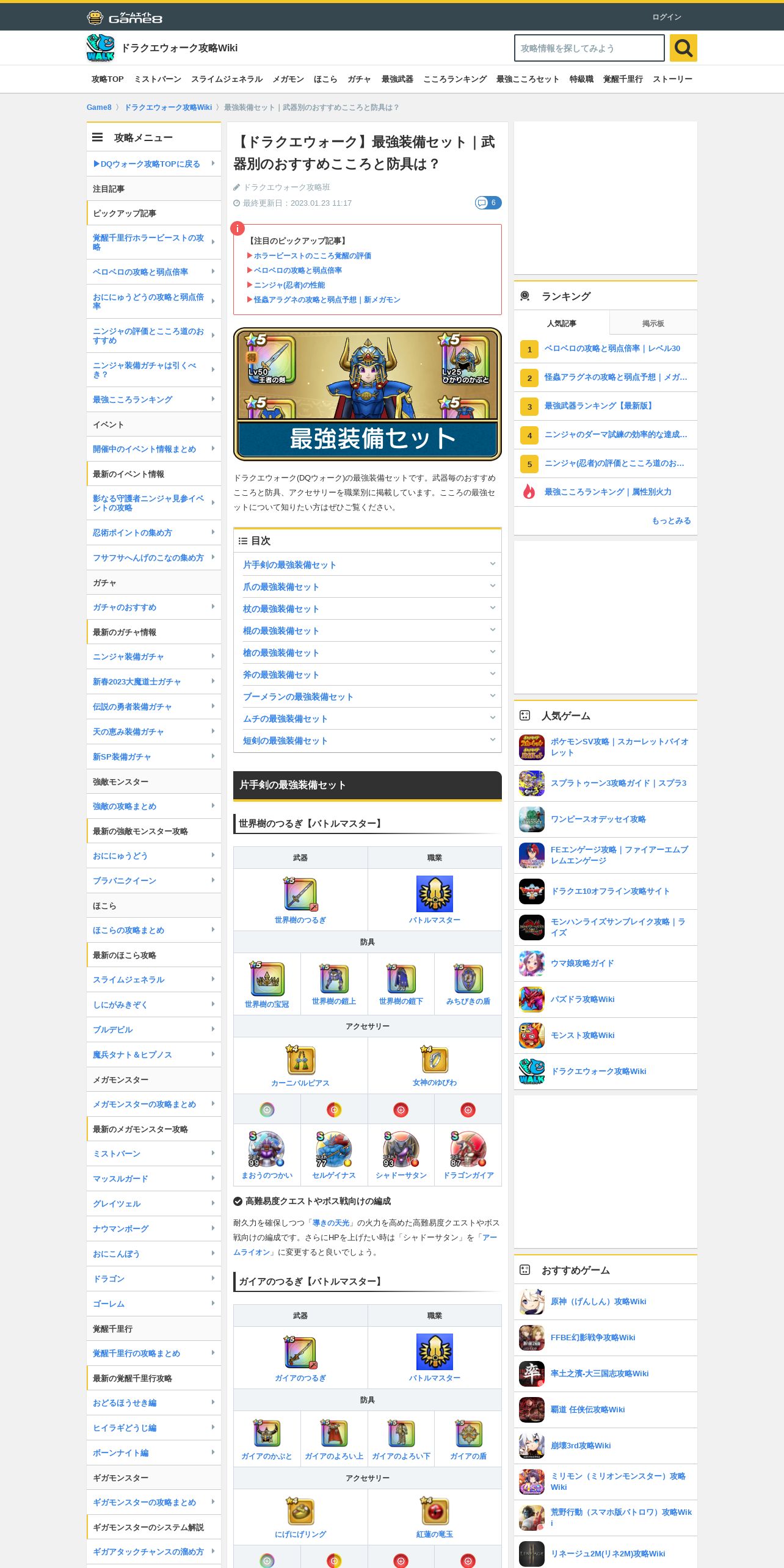Click the ポケモンSV攻略 game icon
The height and width of the screenshot is (1568, 784).
[x=532, y=747]
